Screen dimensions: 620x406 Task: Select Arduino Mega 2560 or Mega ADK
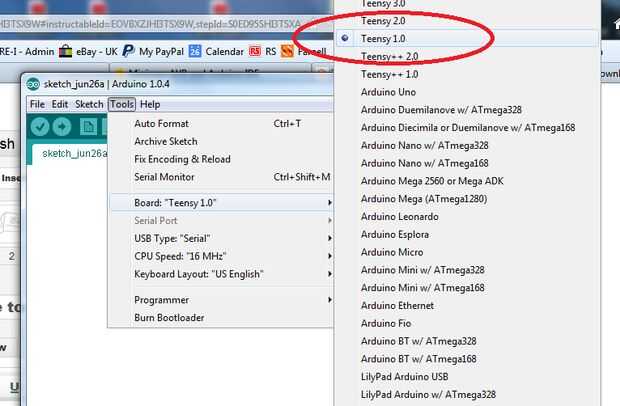(x=467, y=181)
